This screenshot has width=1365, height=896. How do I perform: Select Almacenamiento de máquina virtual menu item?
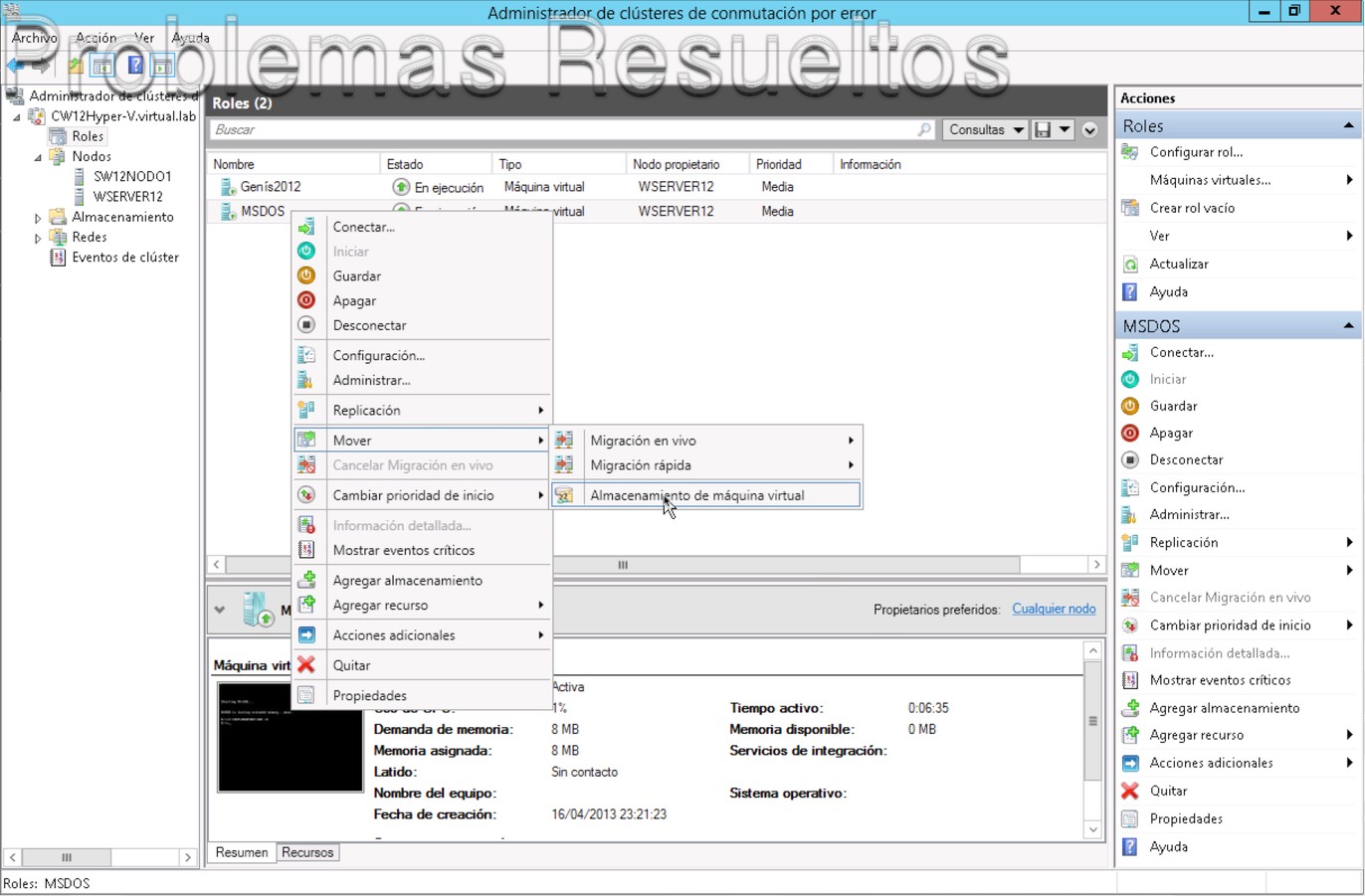tap(706, 495)
